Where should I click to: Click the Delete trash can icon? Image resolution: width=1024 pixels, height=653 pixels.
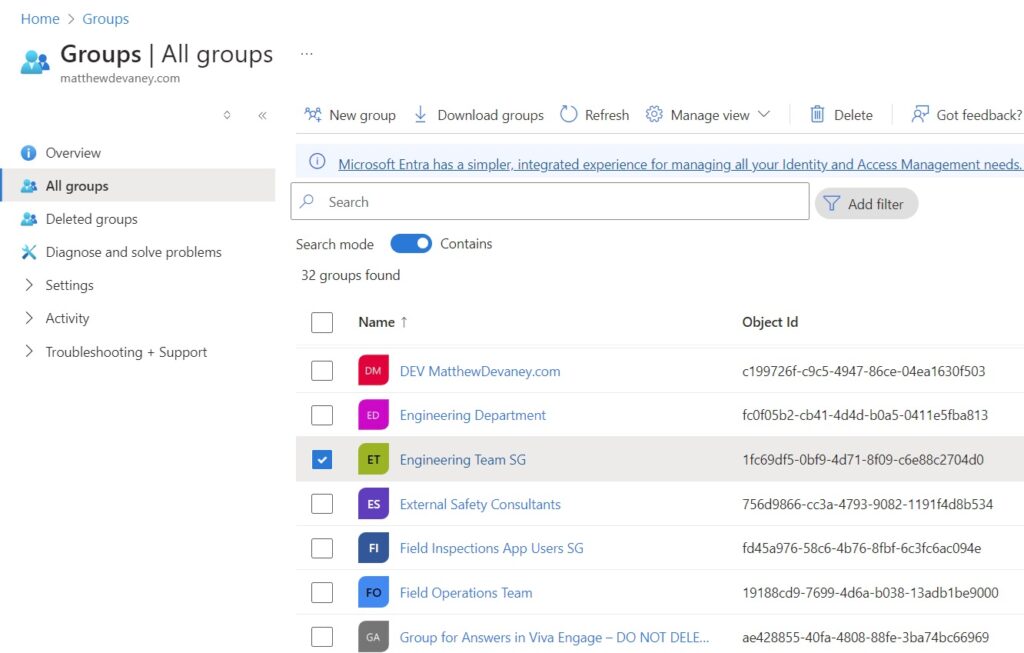(x=817, y=114)
